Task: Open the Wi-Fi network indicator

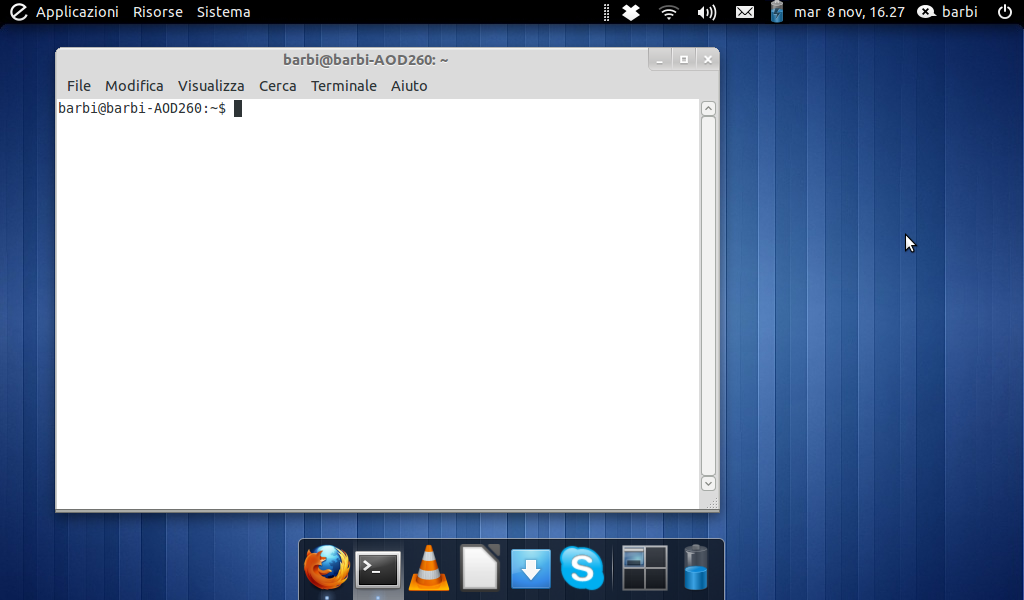Action: (x=669, y=12)
